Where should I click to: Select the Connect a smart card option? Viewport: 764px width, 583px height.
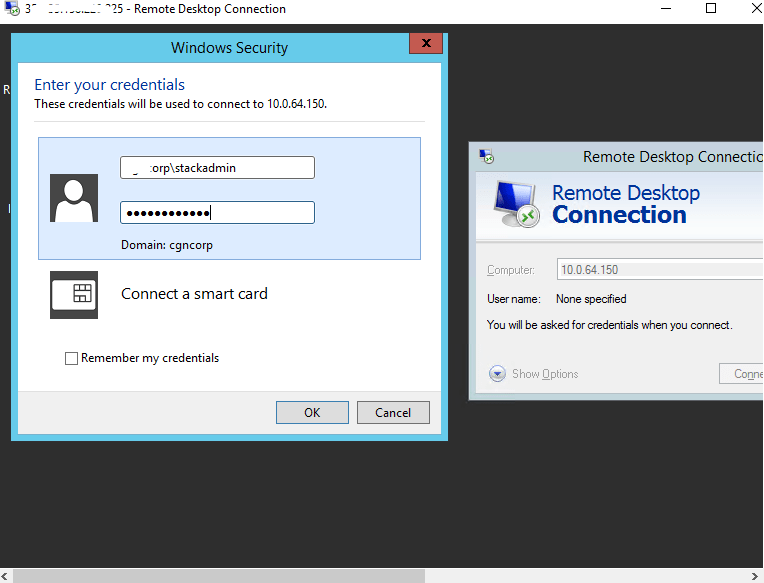(x=194, y=294)
